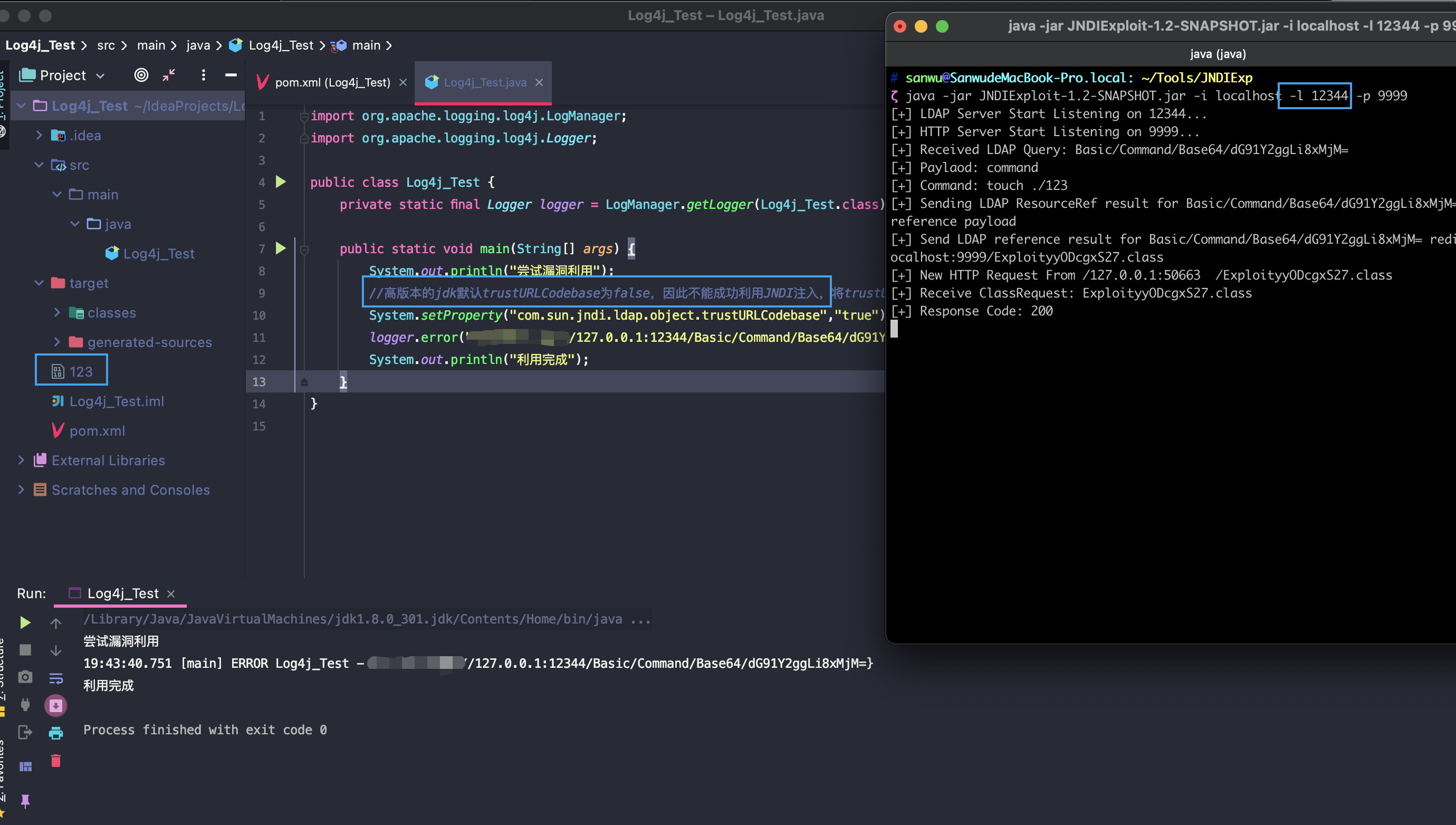1456x825 pixels.
Task: Collapse the target folder
Action: click(x=39, y=283)
